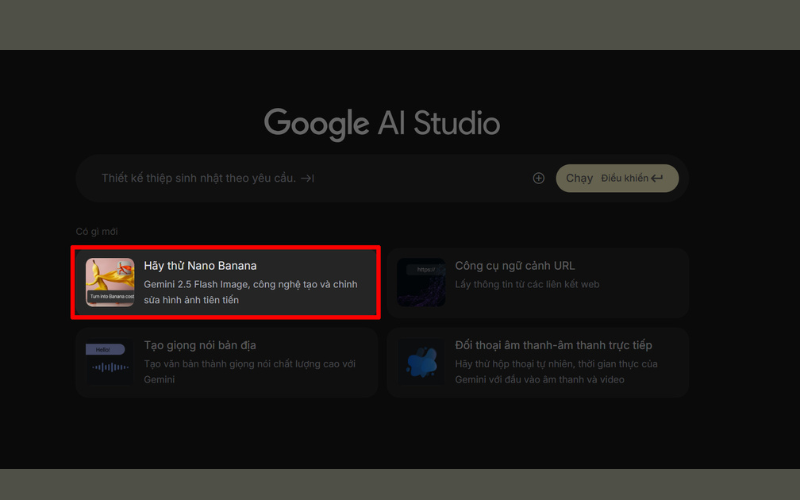
Task: Click "Lấy thông tin từ các liên kết web" text
Action: pyautogui.click(x=527, y=284)
